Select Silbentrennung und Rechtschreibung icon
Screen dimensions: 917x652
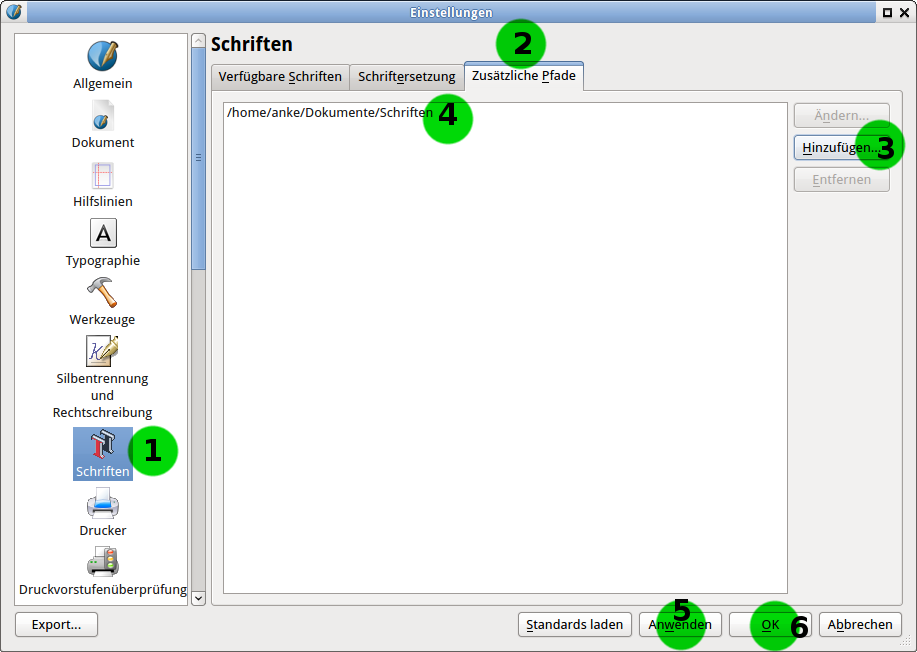102,352
